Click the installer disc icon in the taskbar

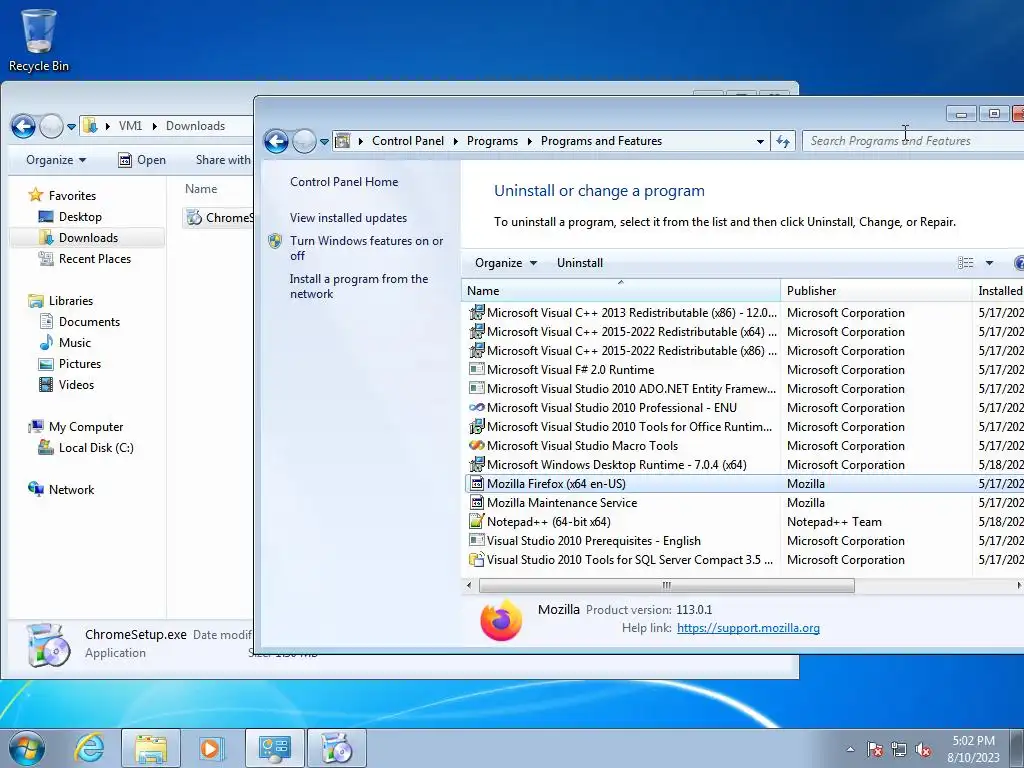(x=336, y=748)
